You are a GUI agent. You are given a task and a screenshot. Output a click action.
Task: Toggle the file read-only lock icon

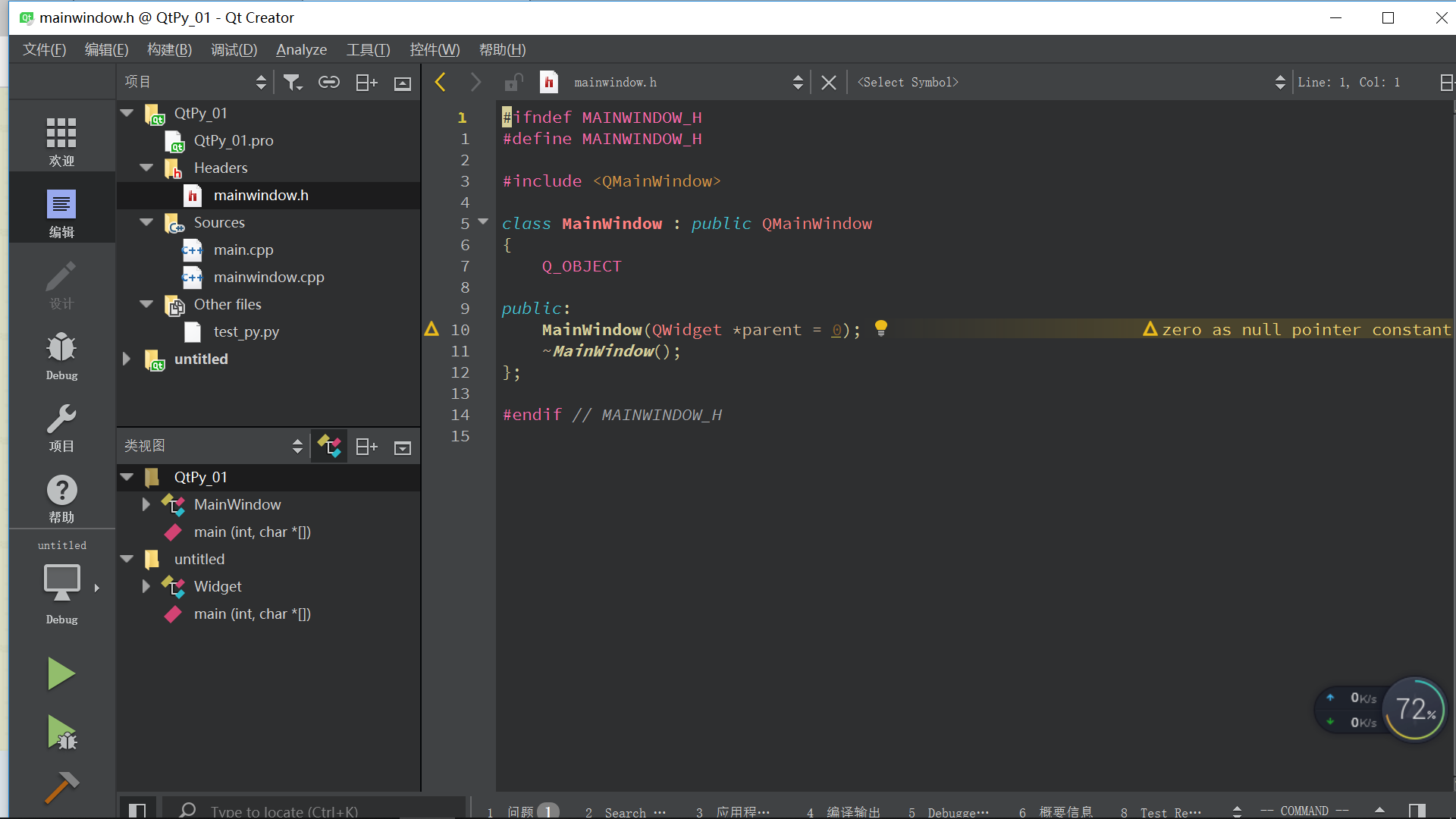tap(513, 82)
